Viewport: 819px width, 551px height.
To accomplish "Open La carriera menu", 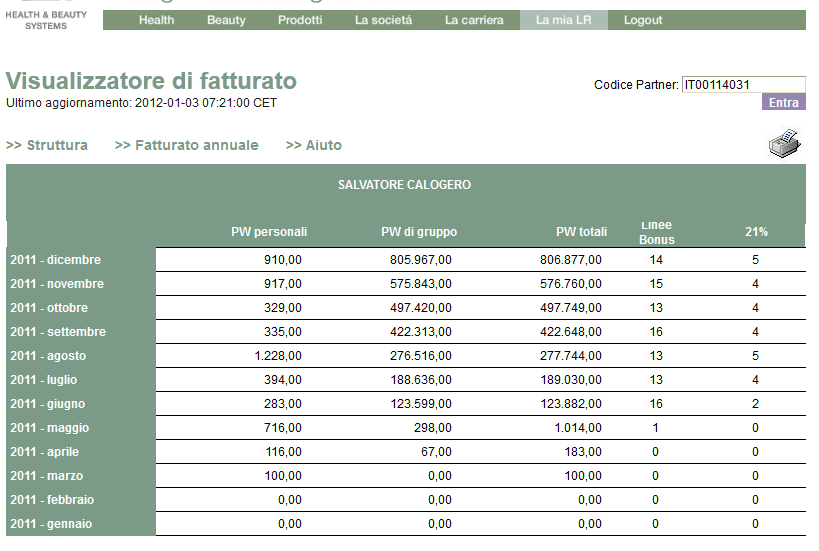I will click(474, 20).
